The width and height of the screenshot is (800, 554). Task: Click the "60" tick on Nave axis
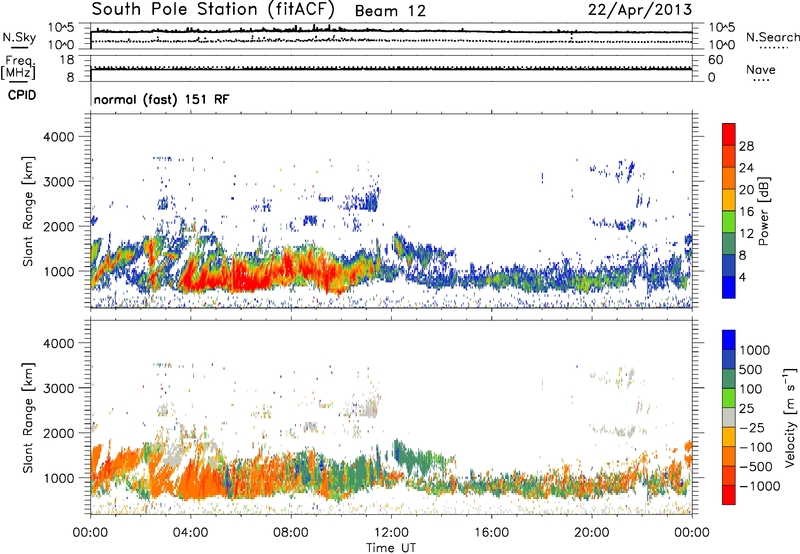tap(715, 60)
